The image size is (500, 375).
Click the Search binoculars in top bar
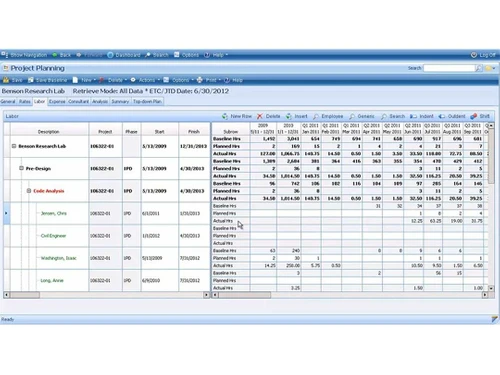point(148,55)
